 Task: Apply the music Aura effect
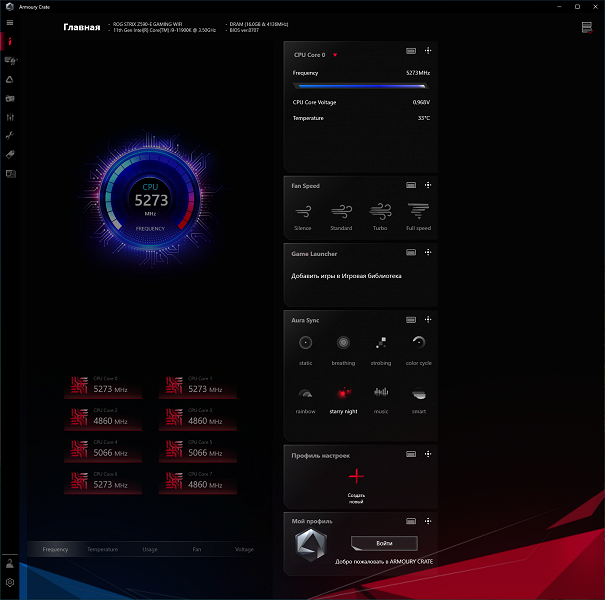[381, 400]
